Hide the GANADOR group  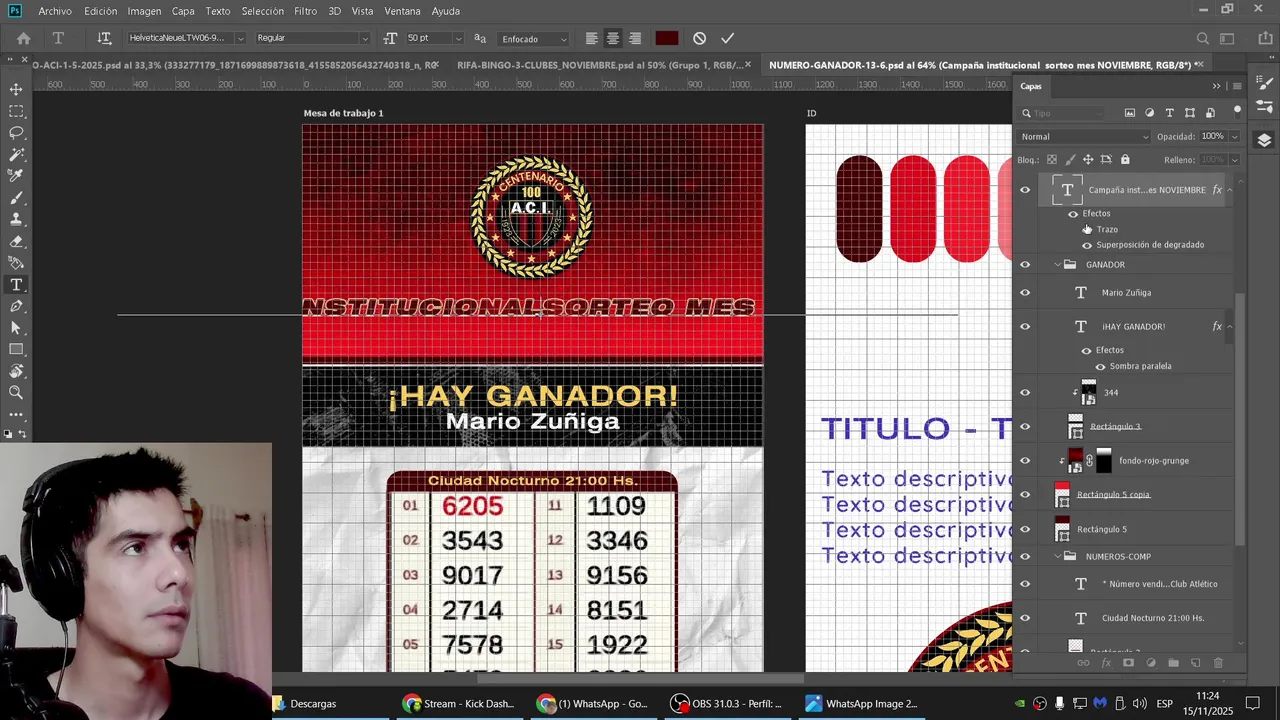click(1024, 265)
